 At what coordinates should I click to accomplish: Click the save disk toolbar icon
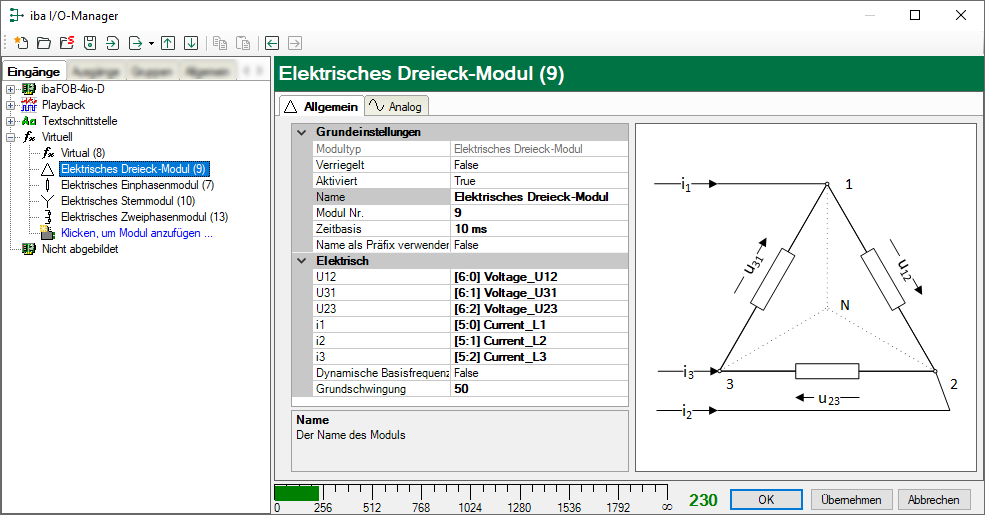click(89, 43)
